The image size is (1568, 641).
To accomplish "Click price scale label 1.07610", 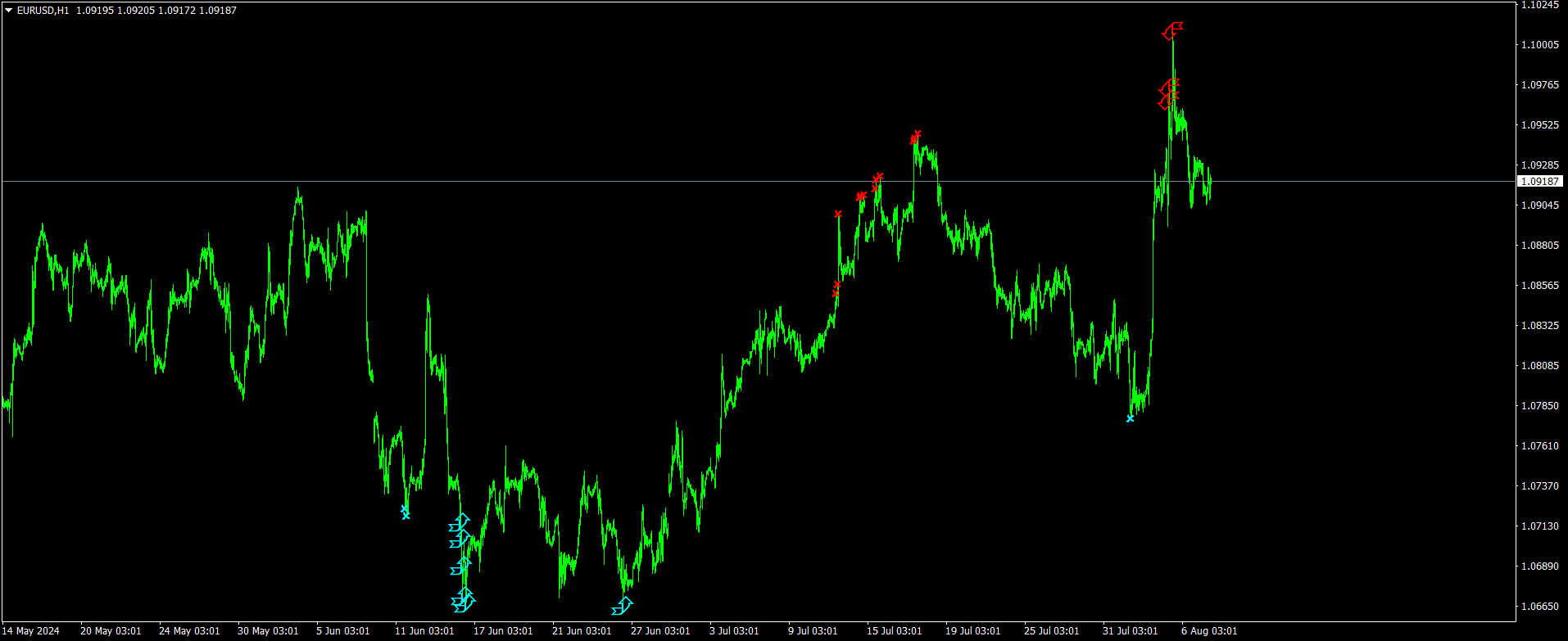I will [x=1540, y=446].
